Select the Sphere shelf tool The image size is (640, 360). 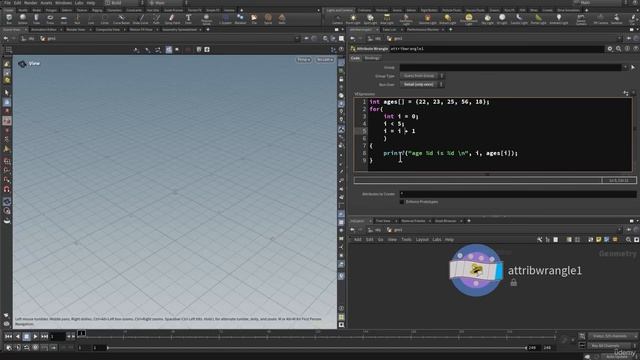[22, 19]
